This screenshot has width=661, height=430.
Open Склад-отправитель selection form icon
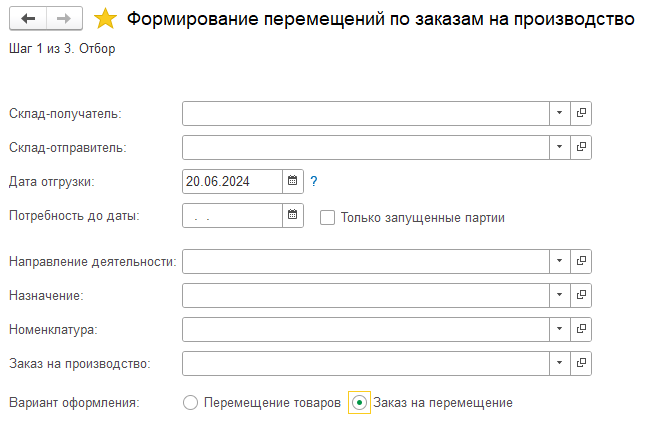coord(581,147)
